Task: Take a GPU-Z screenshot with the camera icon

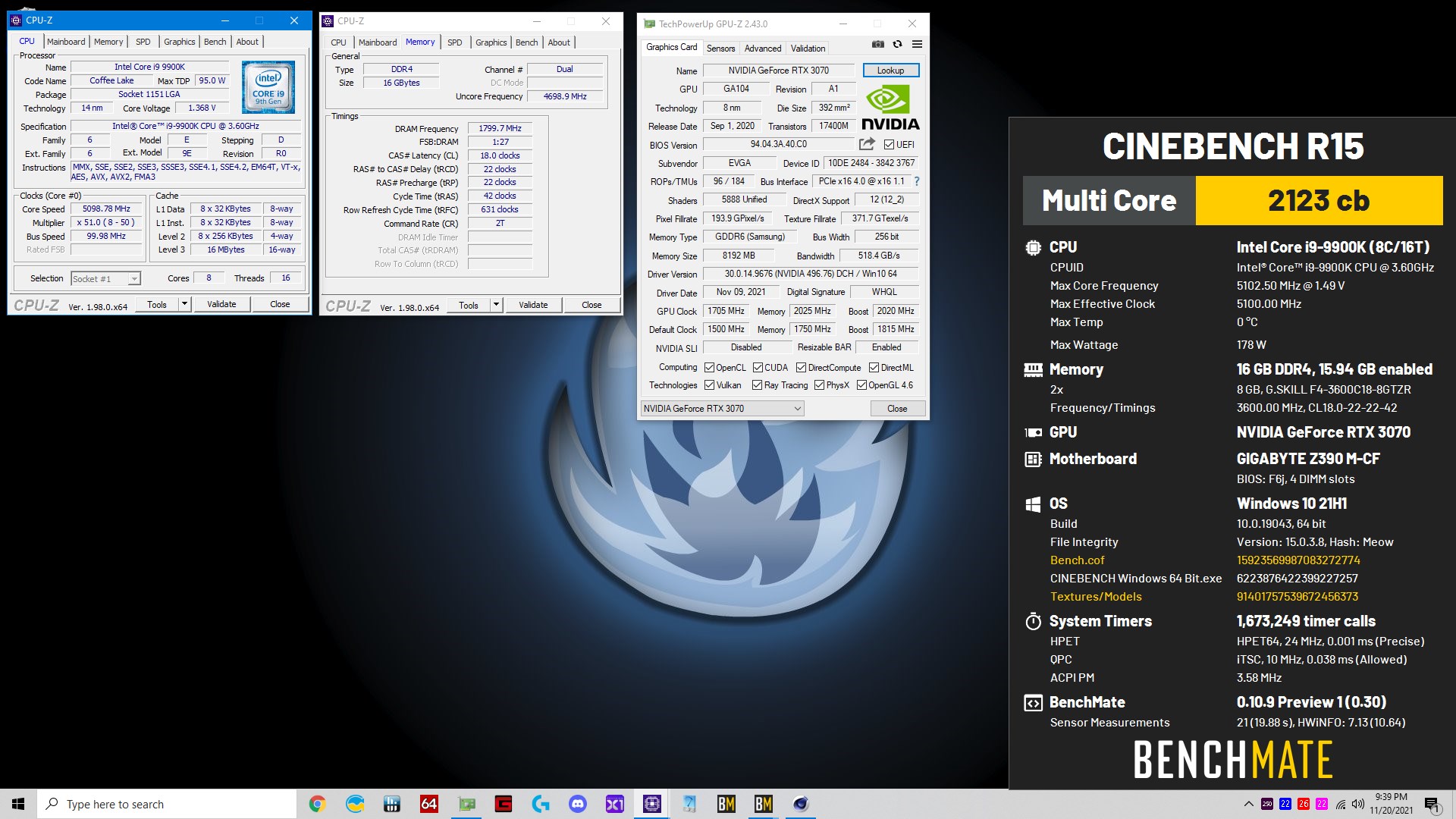Action: point(877,45)
